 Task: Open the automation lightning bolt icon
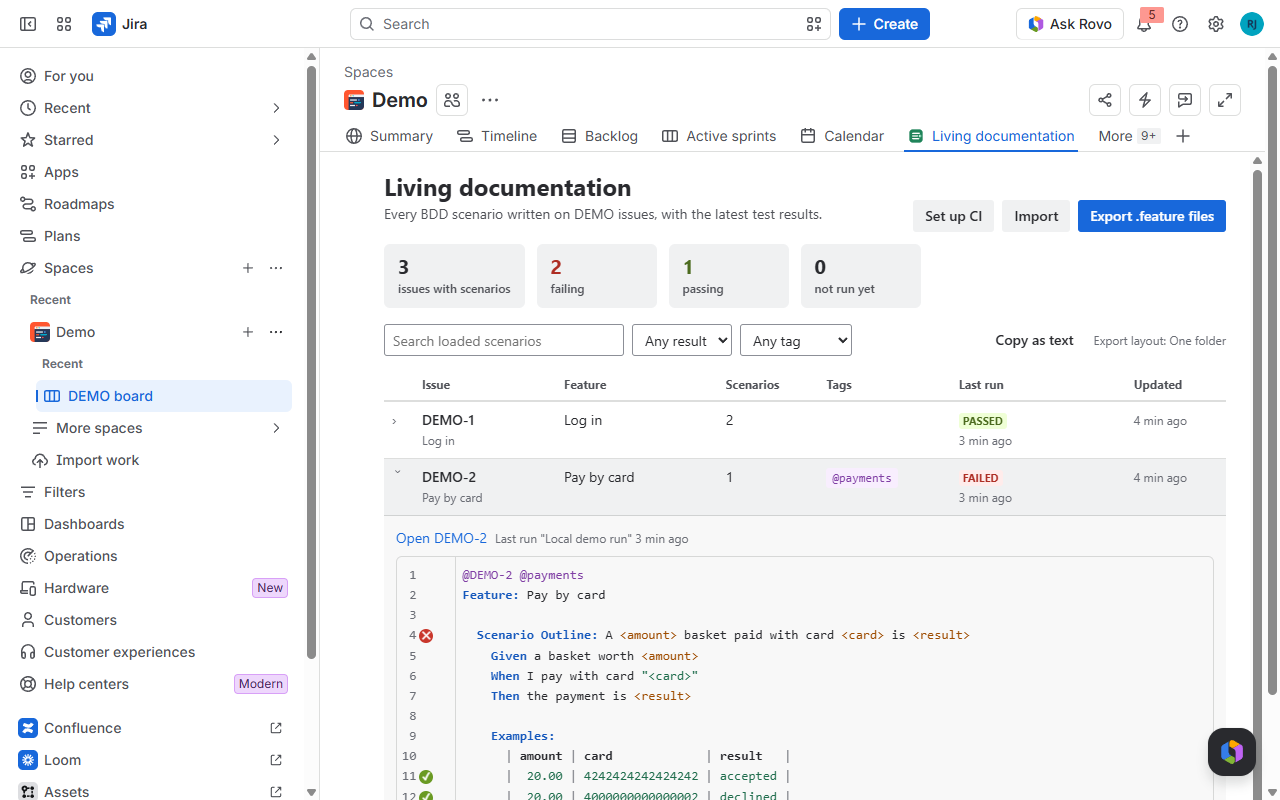click(1145, 100)
